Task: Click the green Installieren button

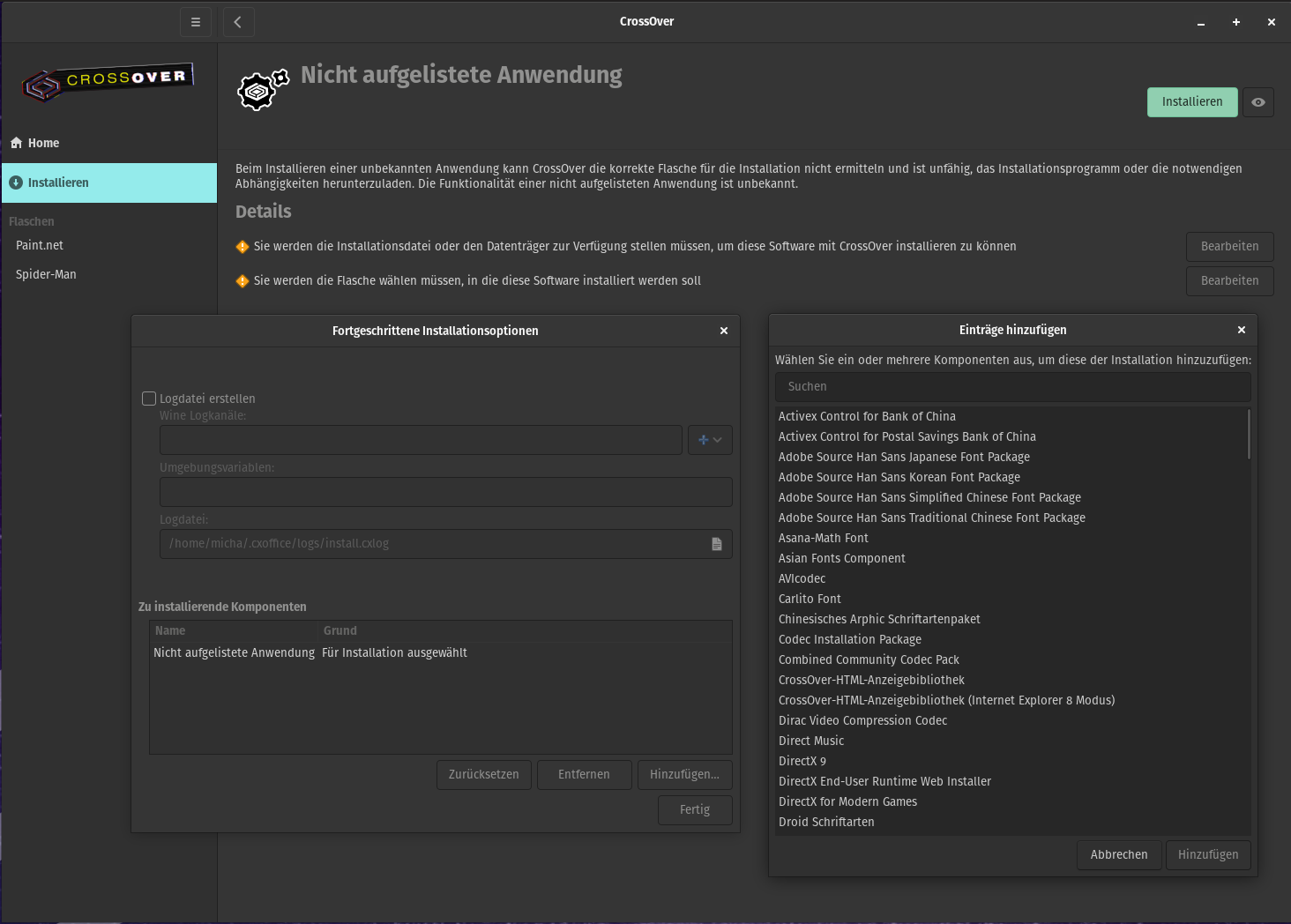Action: pyautogui.click(x=1192, y=102)
